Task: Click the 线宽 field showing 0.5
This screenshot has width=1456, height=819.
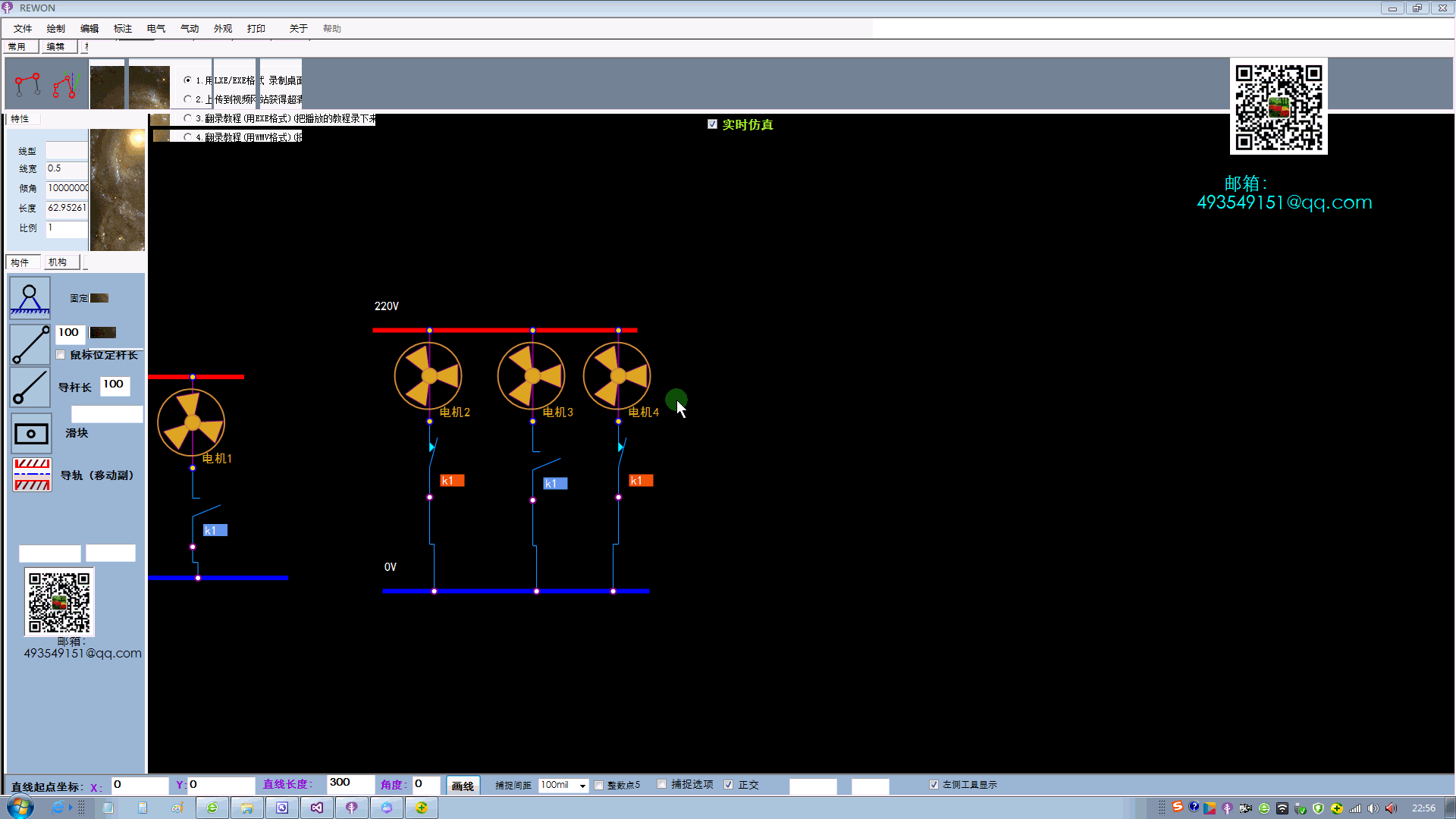Action: pos(67,169)
